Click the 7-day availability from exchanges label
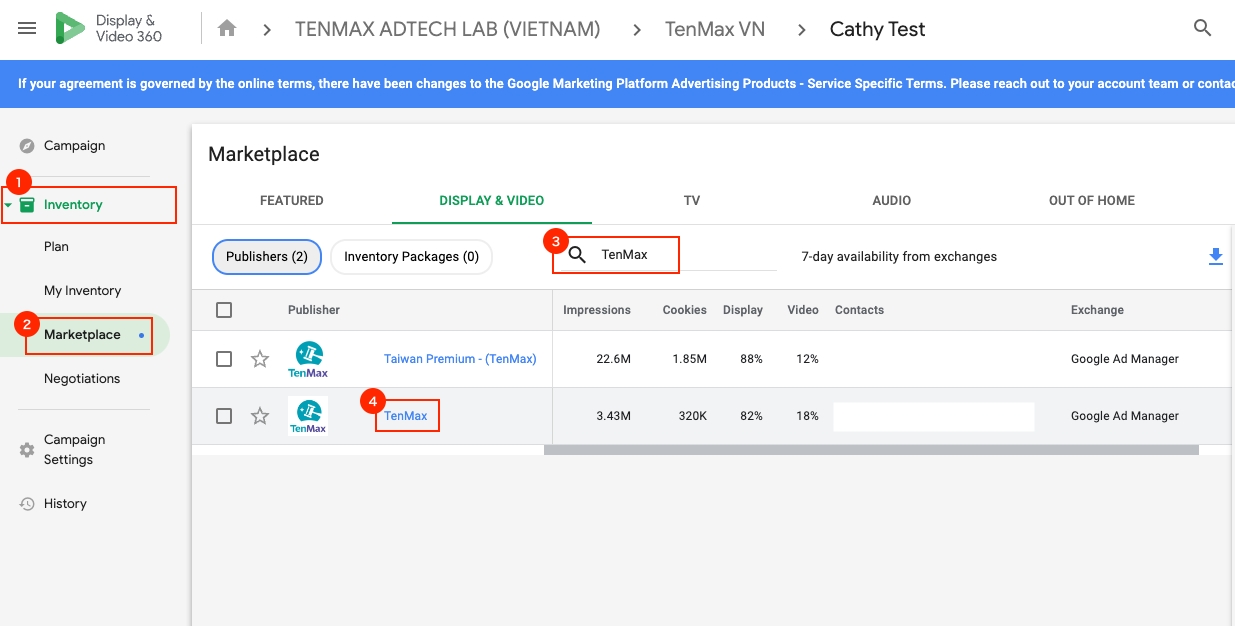1235x626 pixels. tap(899, 257)
